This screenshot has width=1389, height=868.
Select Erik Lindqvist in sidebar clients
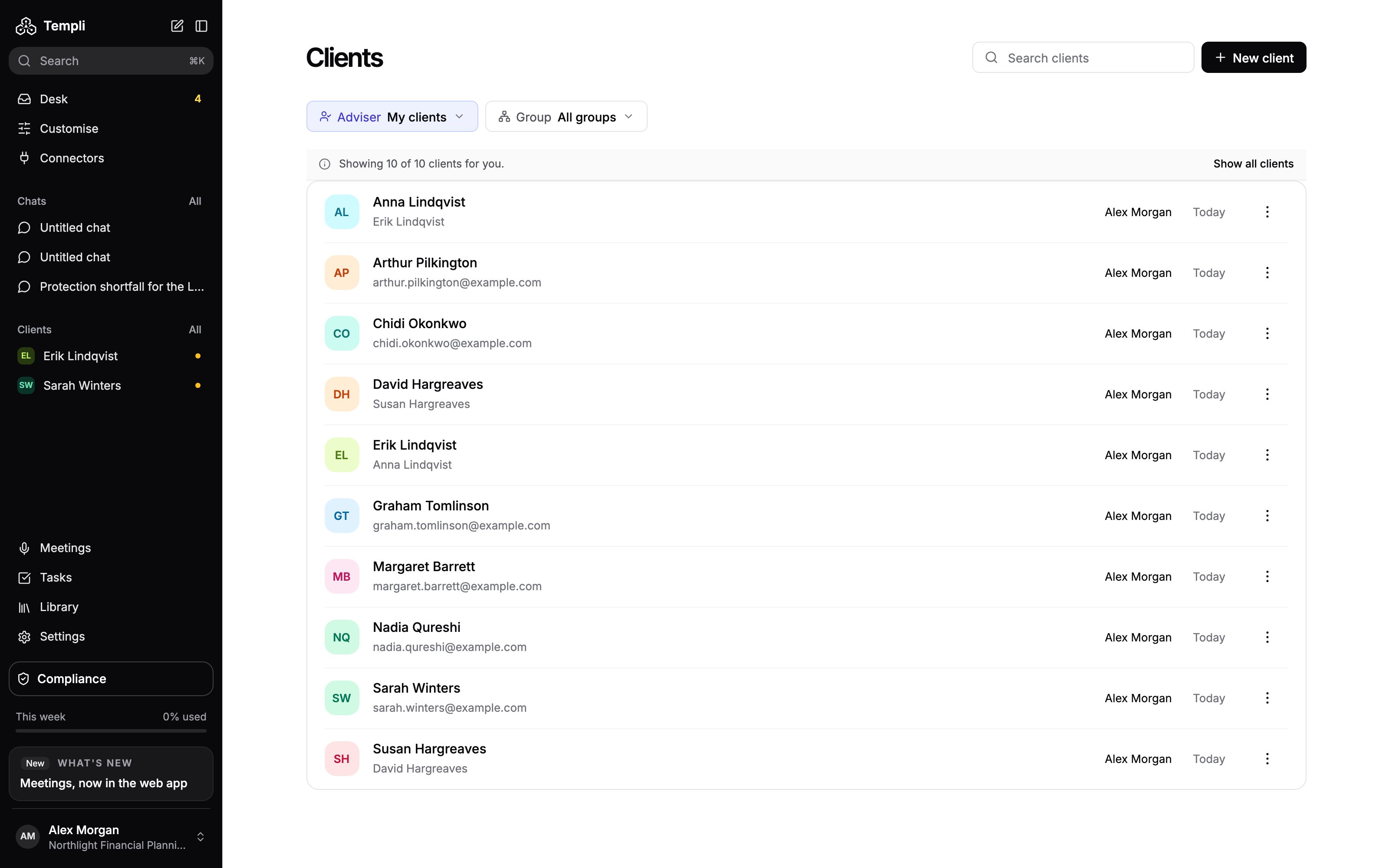111,356
